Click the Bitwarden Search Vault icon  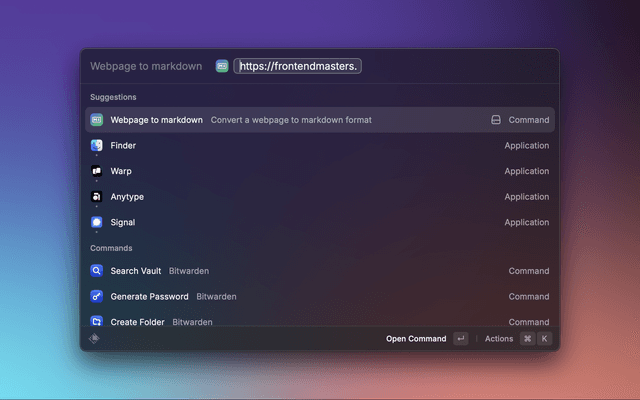[x=97, y=271]
